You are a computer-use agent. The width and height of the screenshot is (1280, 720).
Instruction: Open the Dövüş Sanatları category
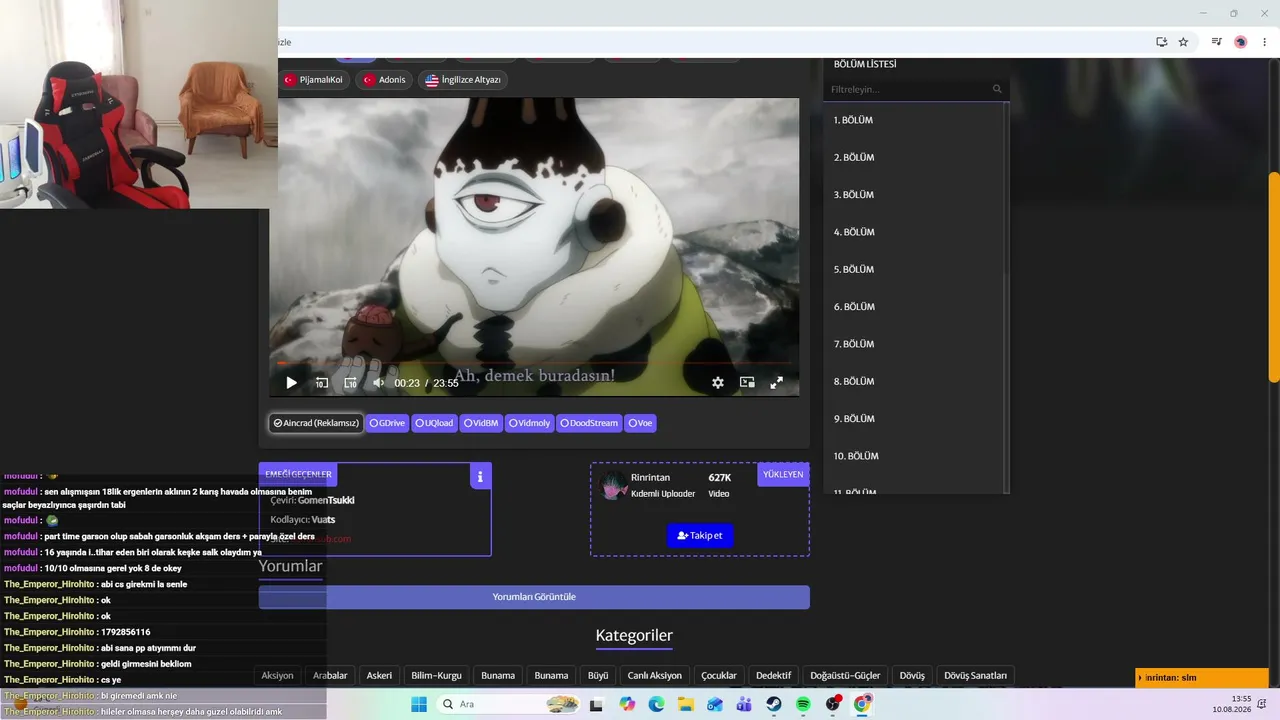(x=975, y=676)
